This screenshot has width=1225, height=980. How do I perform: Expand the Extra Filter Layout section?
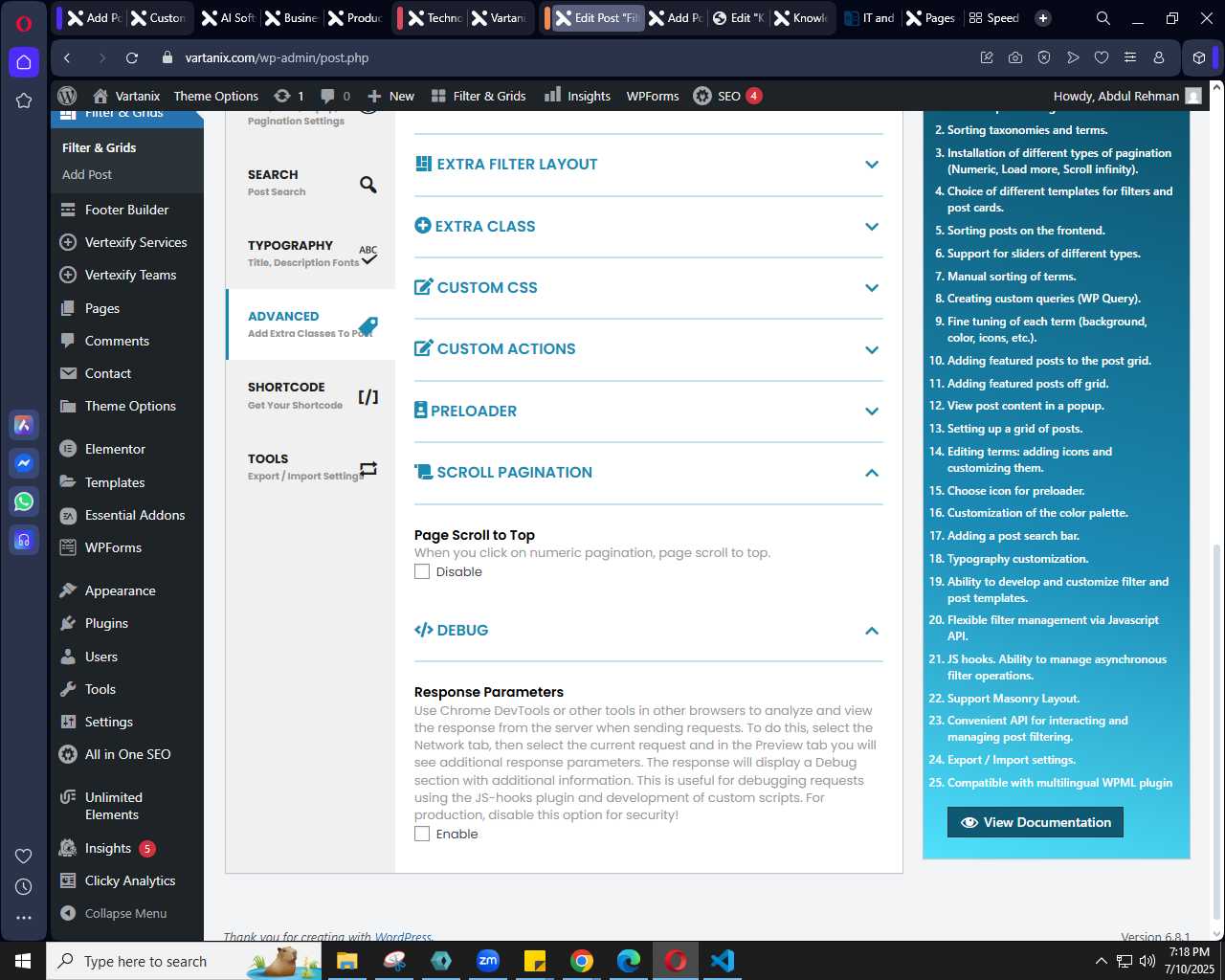coord(648,165)
